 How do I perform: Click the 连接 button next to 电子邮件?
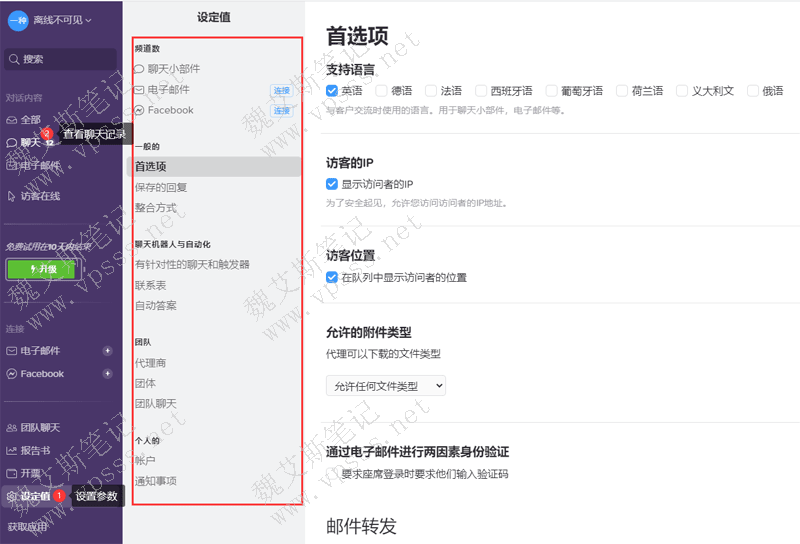(282, 90)
